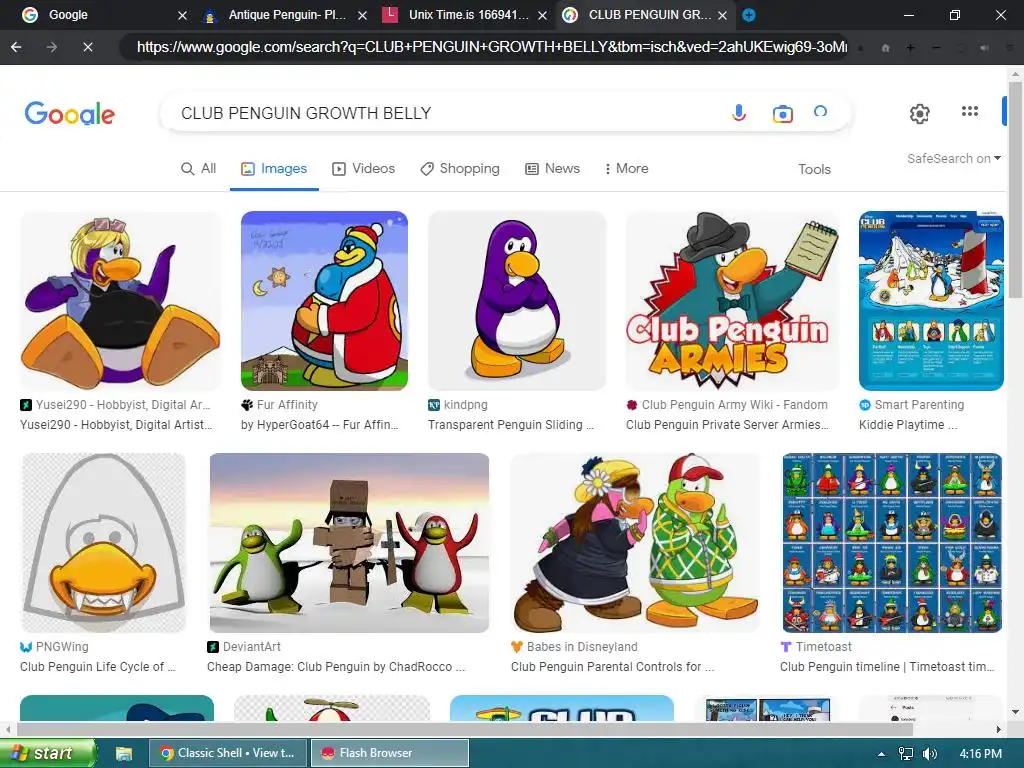Screen dimensions: 1024x768
Task: Show hidden system tray icons
Action: 881,754
